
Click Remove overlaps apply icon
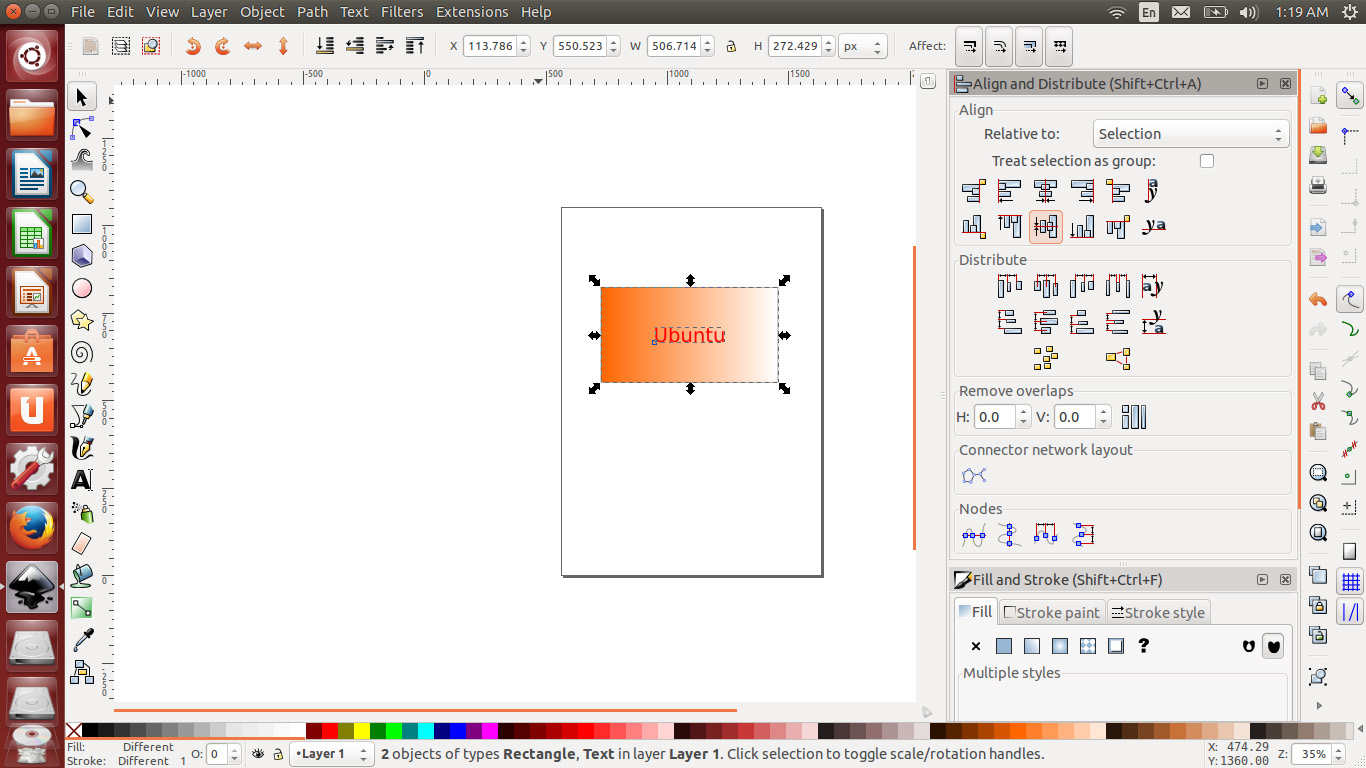coord(1134,417)
